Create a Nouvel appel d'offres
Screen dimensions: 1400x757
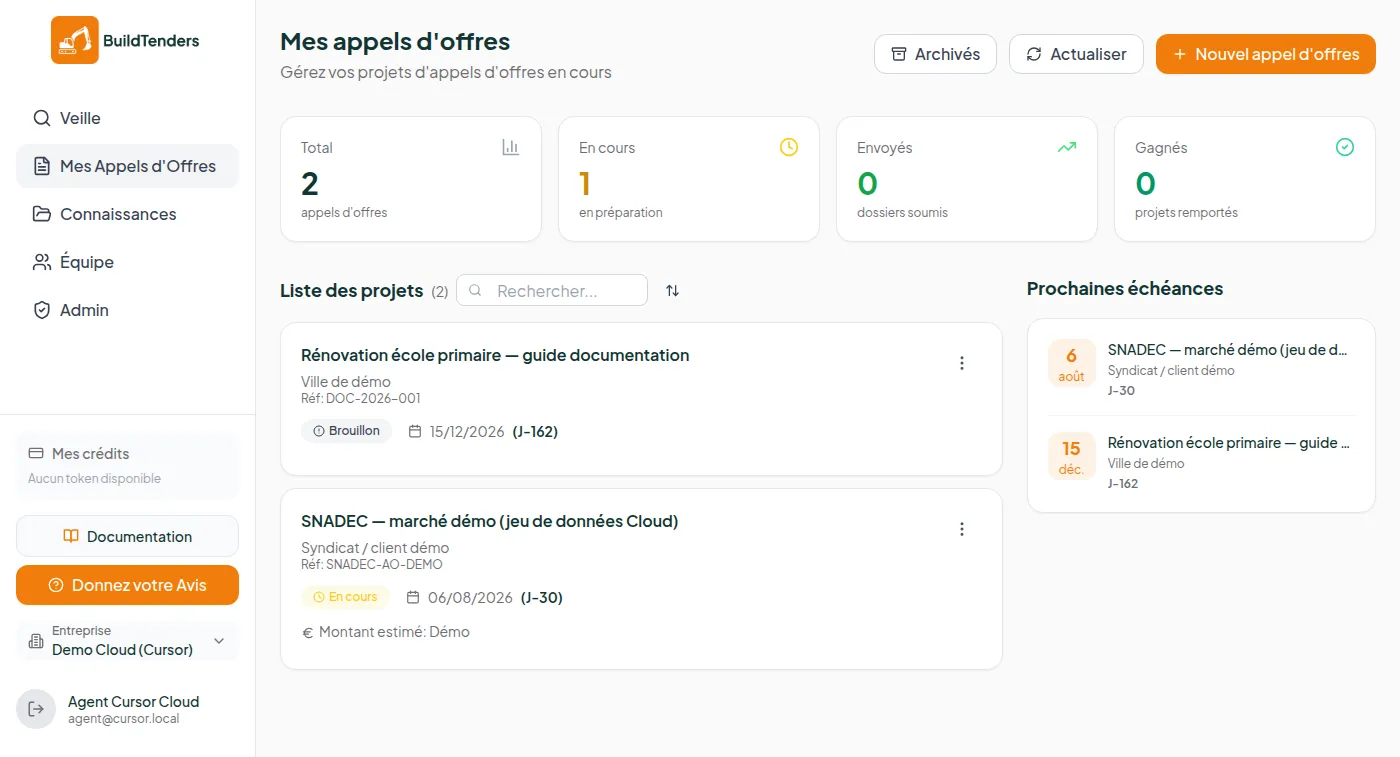point(1266,54)
